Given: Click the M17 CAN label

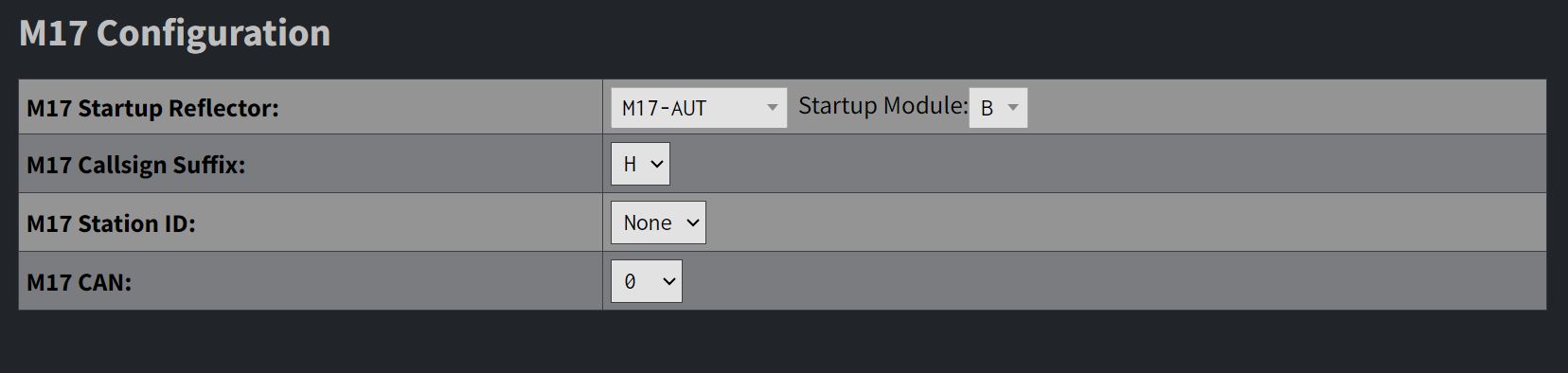Looking at the screenshot, I should click(x=80, y=282).
